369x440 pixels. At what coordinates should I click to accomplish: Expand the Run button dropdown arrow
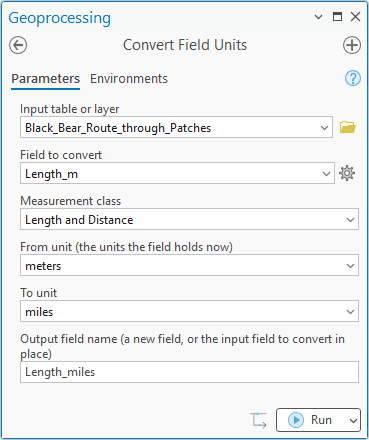353,420
